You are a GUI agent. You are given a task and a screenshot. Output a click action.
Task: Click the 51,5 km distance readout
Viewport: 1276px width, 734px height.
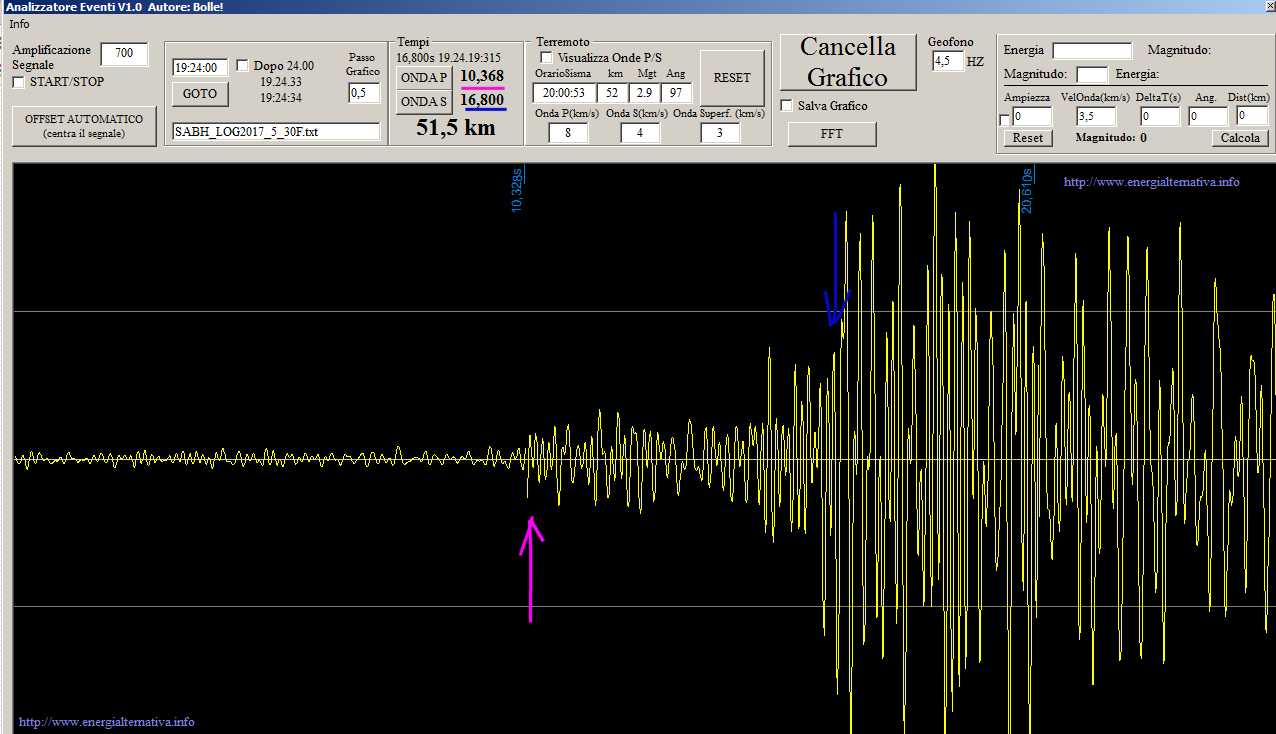pyautogui.click(x=456, y=127)
